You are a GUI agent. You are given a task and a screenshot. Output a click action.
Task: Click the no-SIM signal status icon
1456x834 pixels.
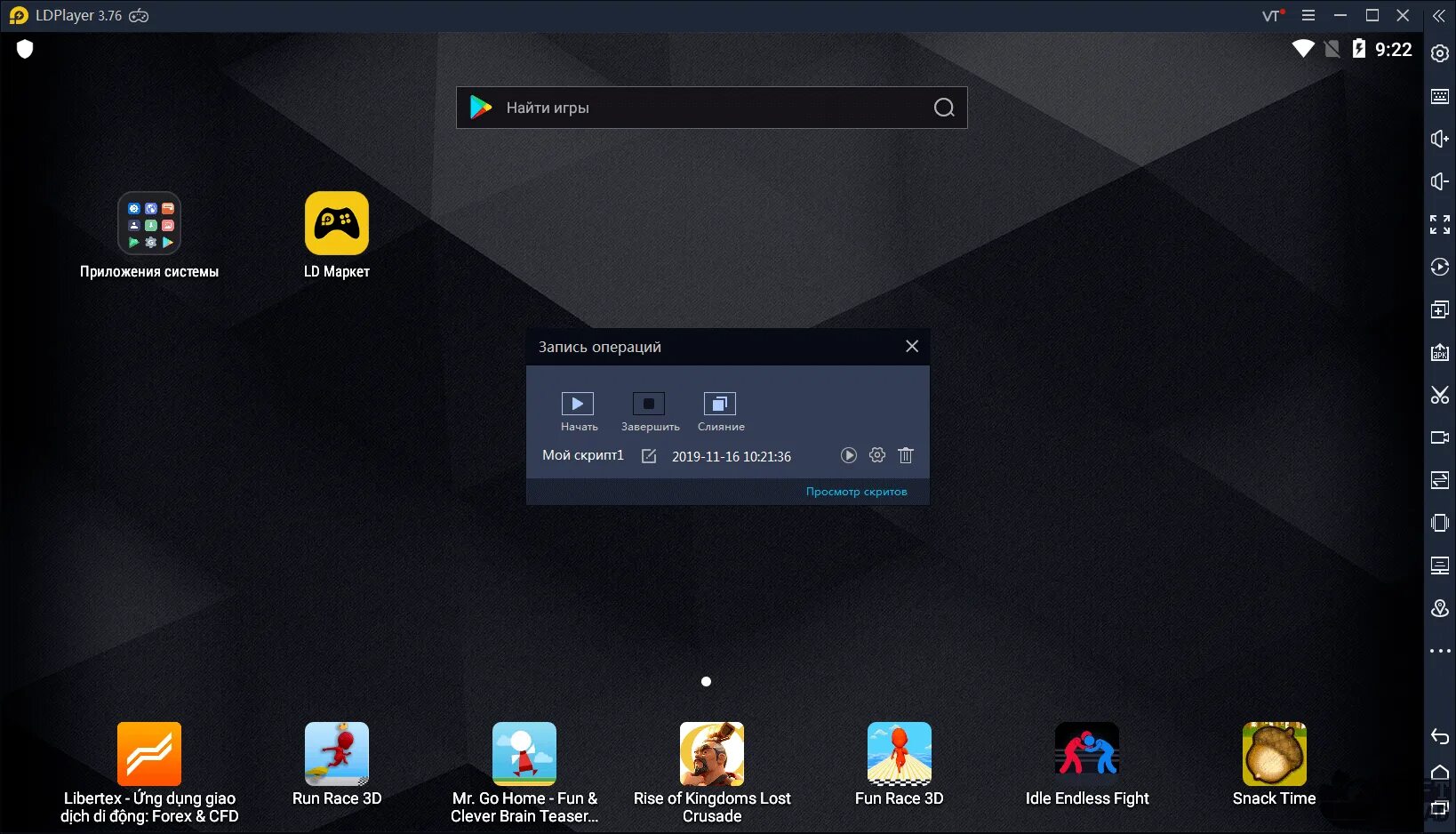(1332, 49)
